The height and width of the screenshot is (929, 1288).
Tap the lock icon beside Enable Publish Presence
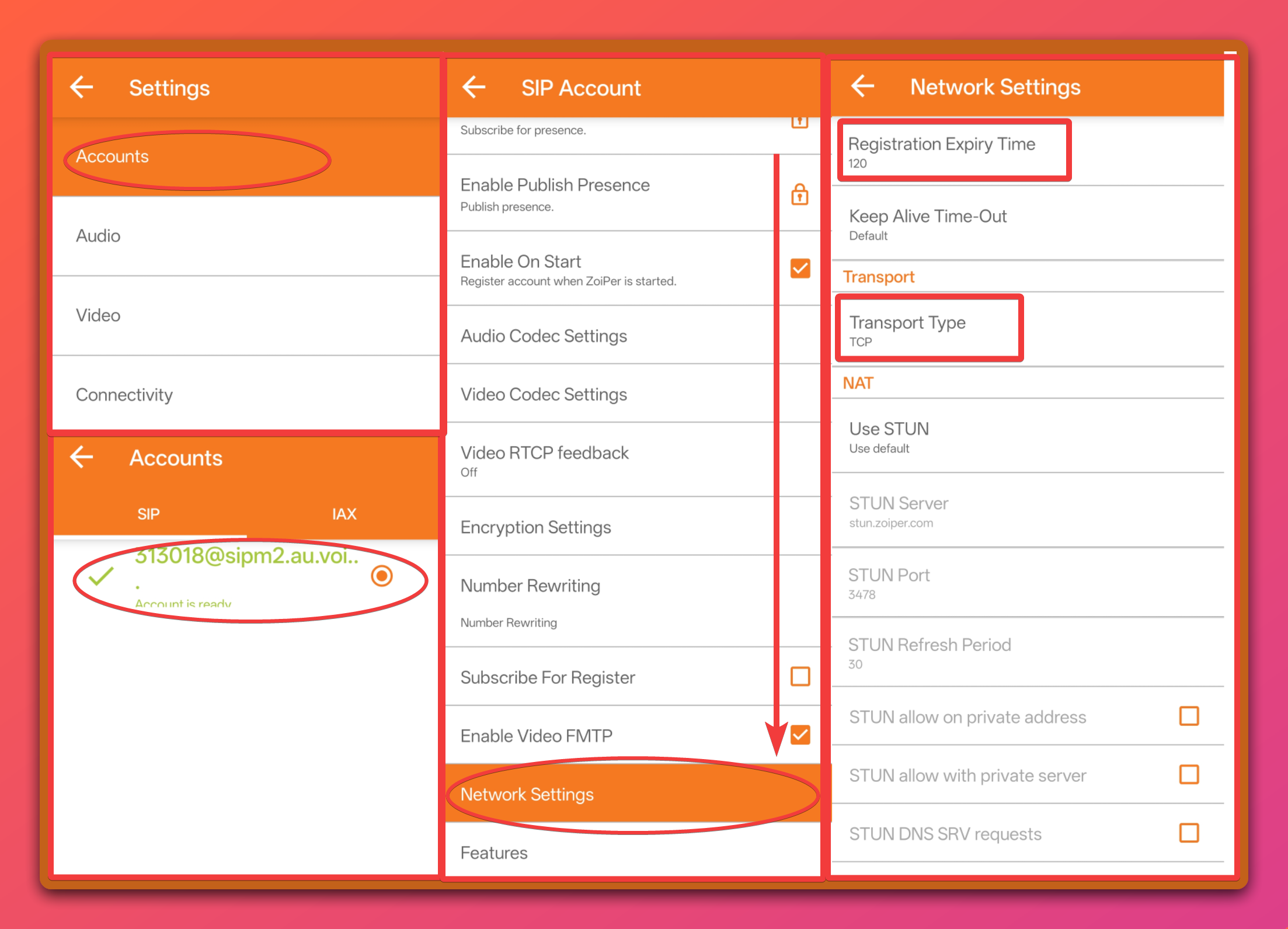[x=800, y=194]
